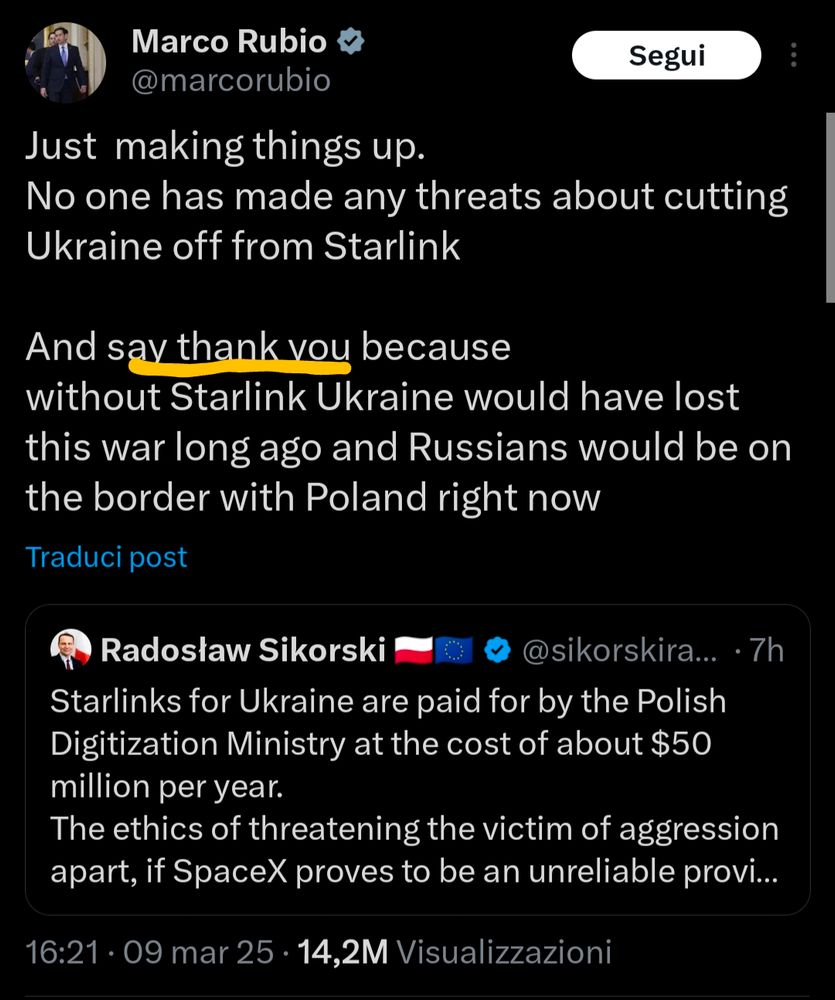Click the underlined 'say thank you' text

click(230, 347)
